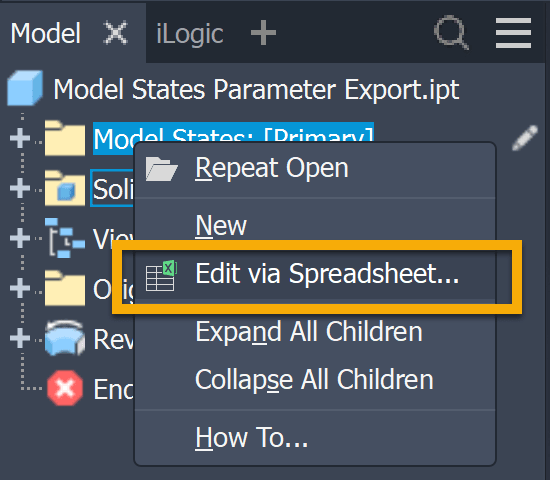Click the plus icon to add a panel tab
The height and width of the screenshot is (480, 550).
(x=263, y=33)
